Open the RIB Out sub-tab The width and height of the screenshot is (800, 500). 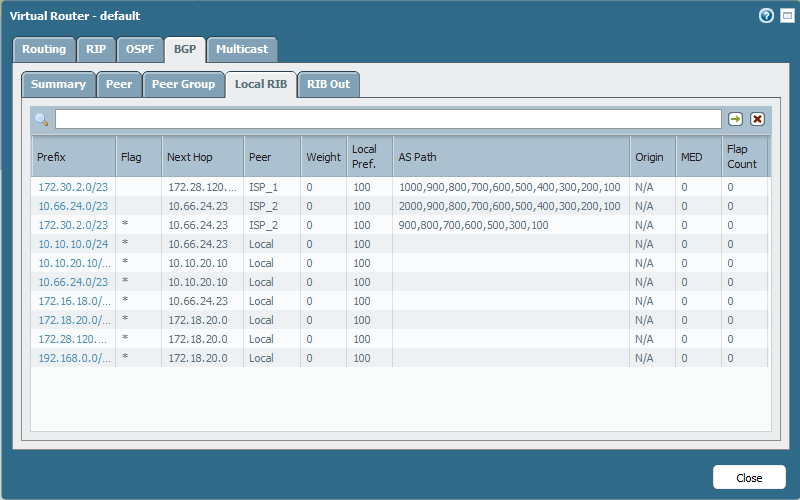tap(329, 85)
